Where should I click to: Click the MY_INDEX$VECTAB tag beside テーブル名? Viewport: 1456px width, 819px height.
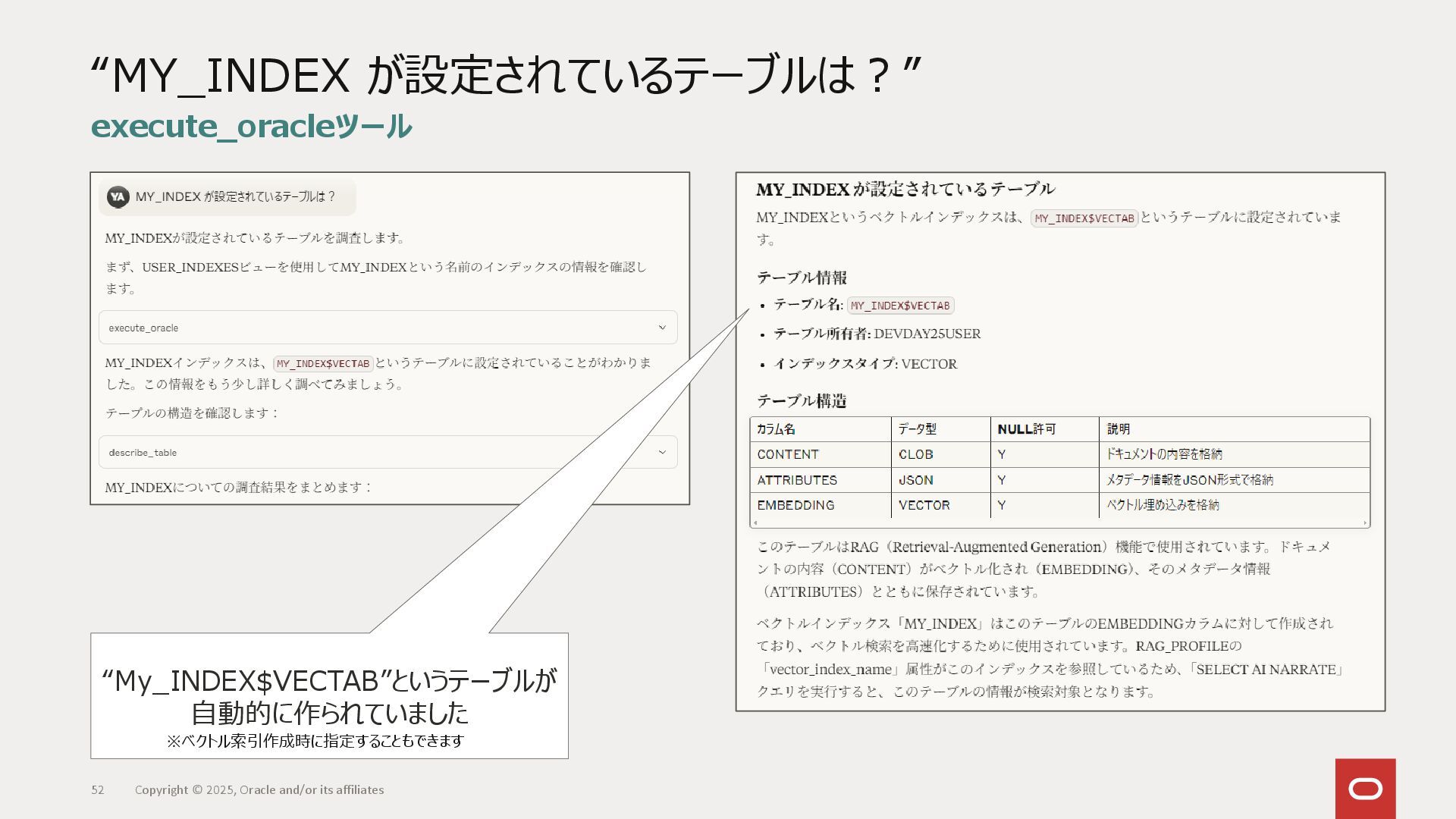click(x=900, y=306)
